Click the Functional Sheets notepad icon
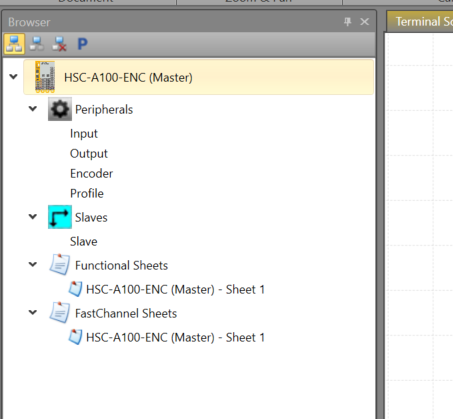The height and width of the screenshot is (419, 453). [x=60, y=265]
